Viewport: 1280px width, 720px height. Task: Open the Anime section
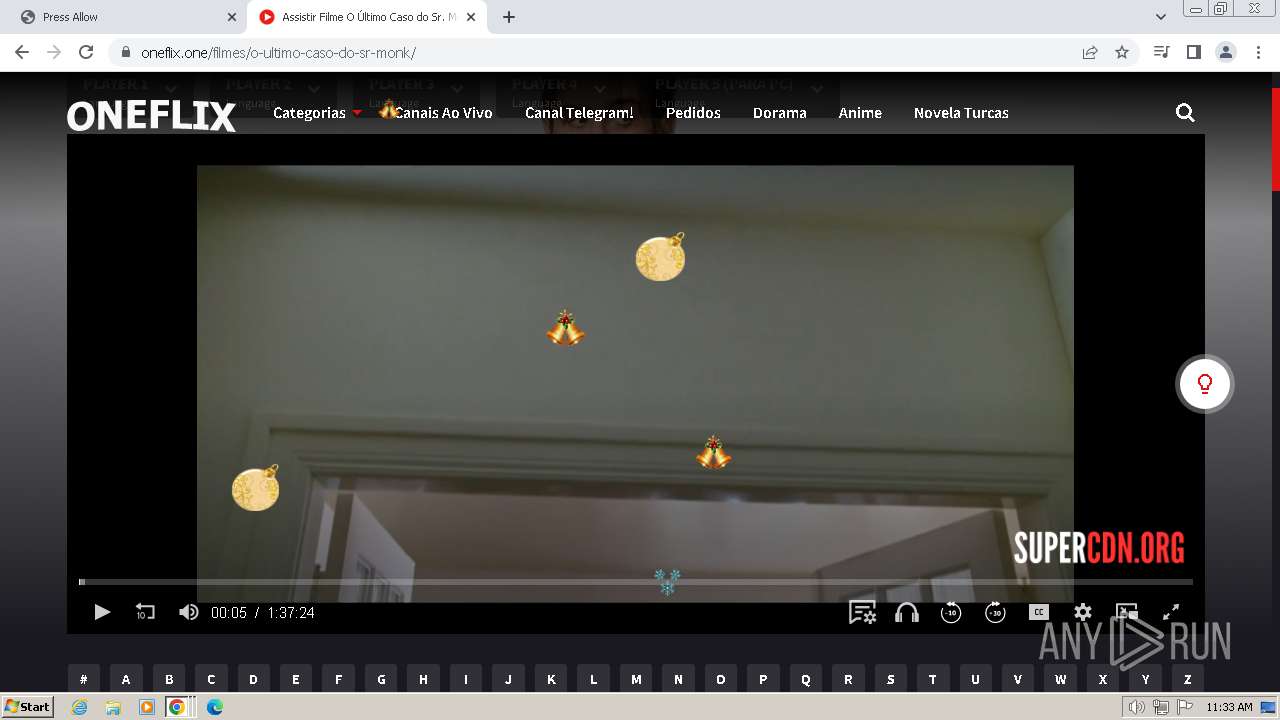tap(860, 113)
